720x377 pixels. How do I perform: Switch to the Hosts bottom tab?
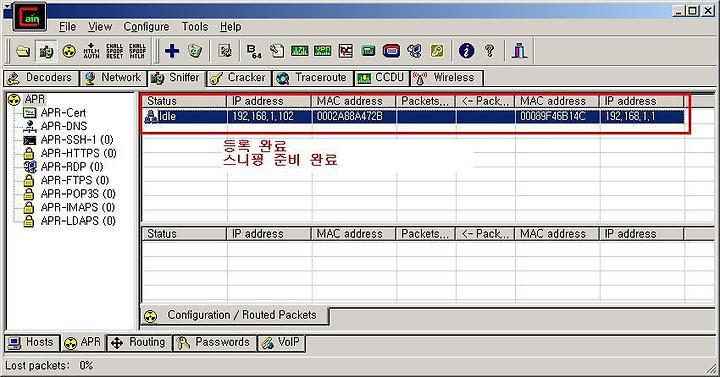point(32,343)
